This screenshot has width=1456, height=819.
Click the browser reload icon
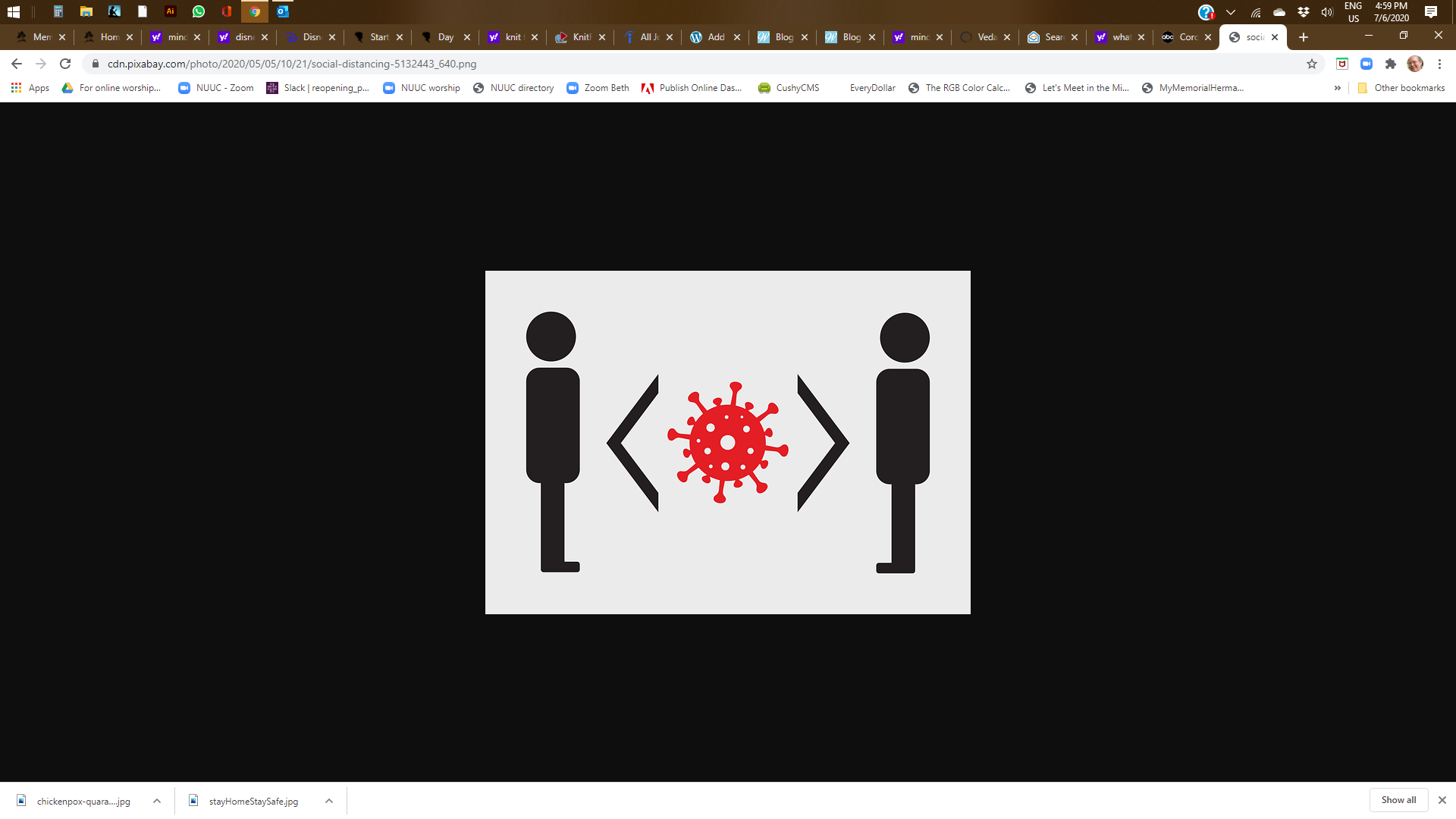(65, 64)
